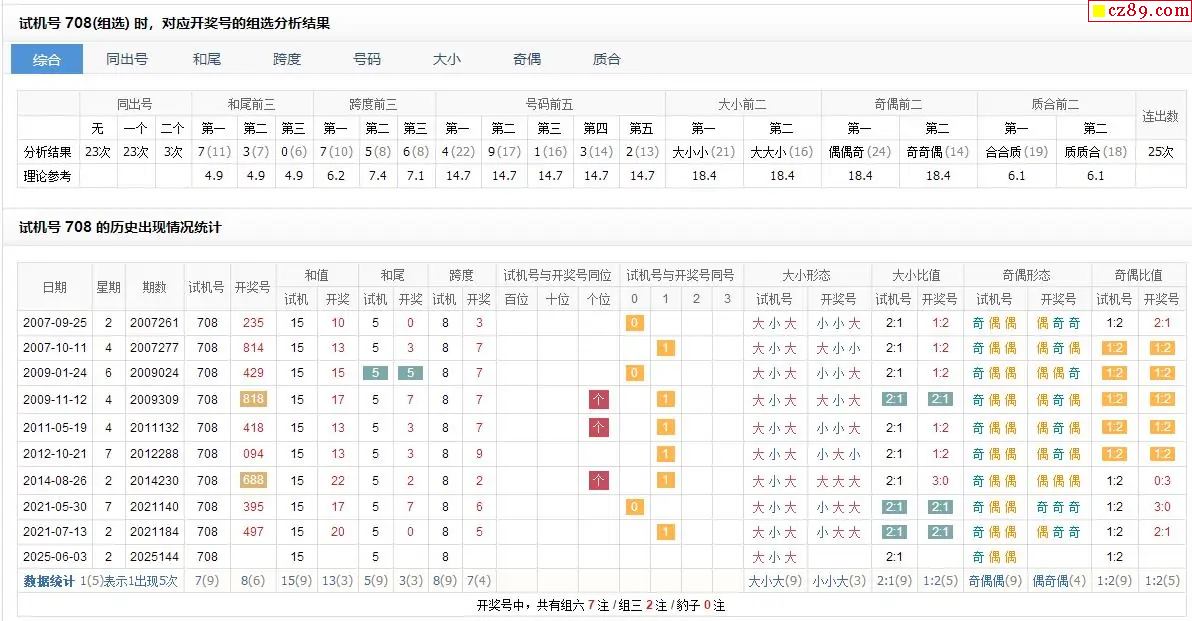Open the 和尾 tab at the top
1192x621 pixels.
coord(207,59)
